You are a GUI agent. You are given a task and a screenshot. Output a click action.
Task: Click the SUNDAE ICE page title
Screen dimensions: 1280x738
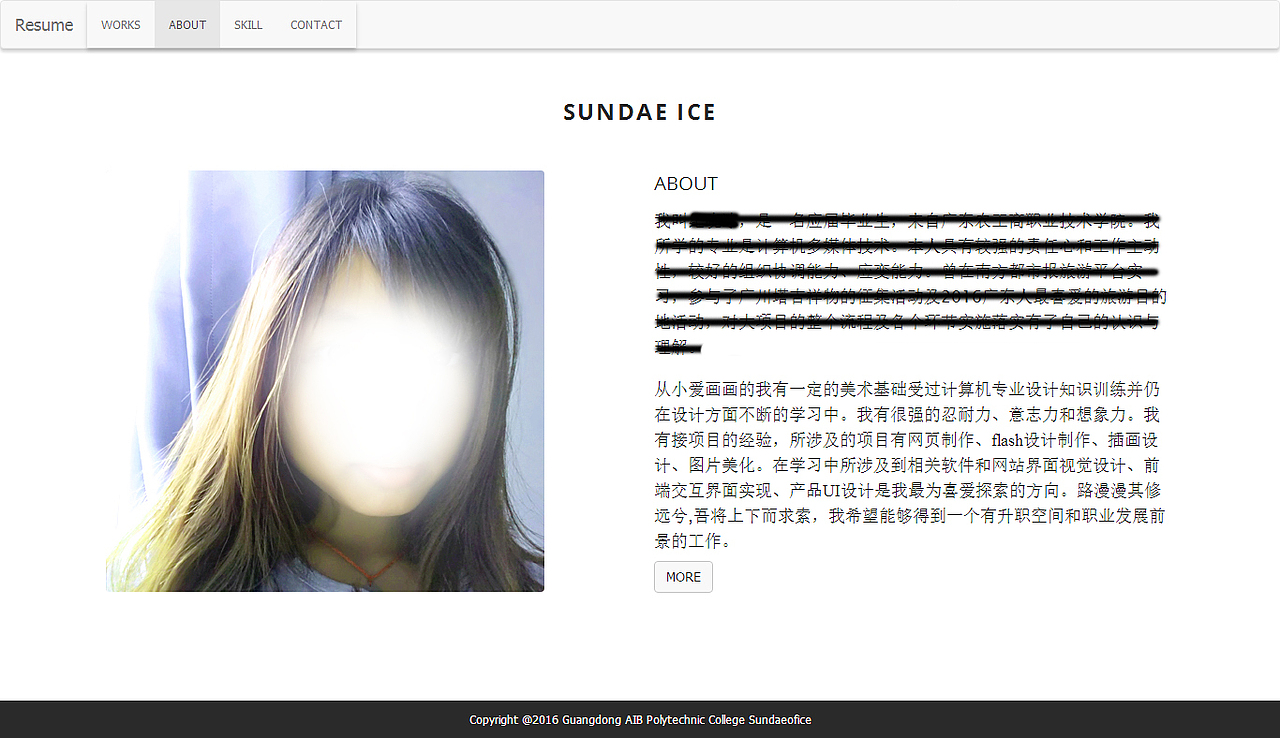640,112
